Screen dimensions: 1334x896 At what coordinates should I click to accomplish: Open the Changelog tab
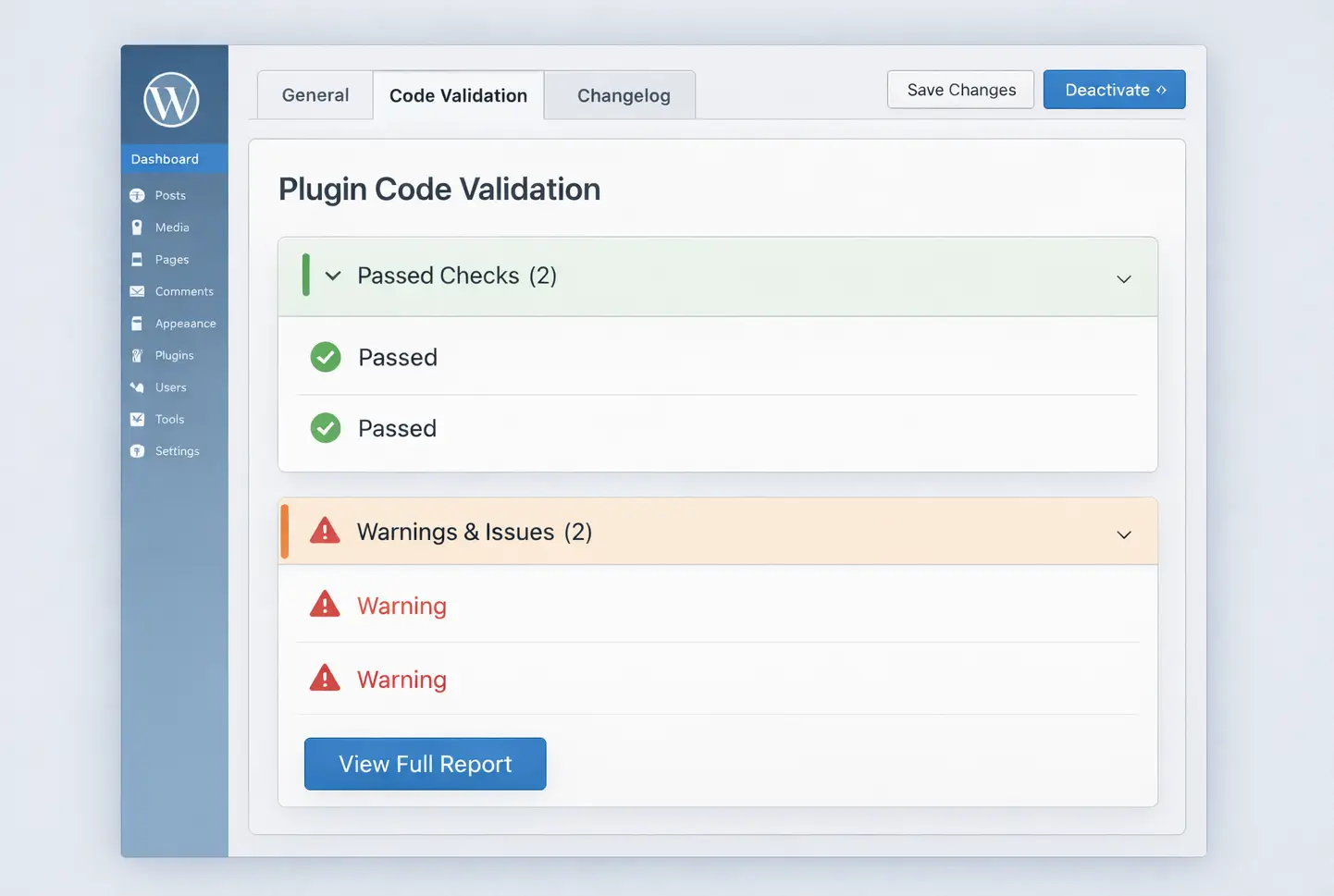[623, 94]
